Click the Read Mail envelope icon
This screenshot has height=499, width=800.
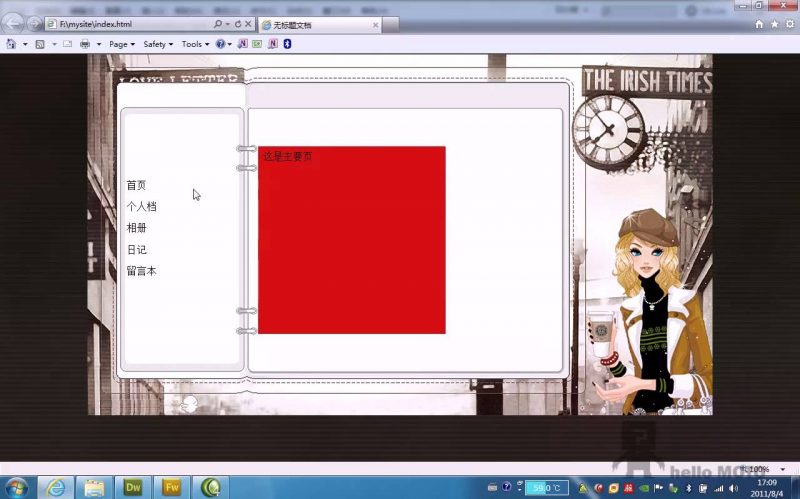tap(67, 44)
